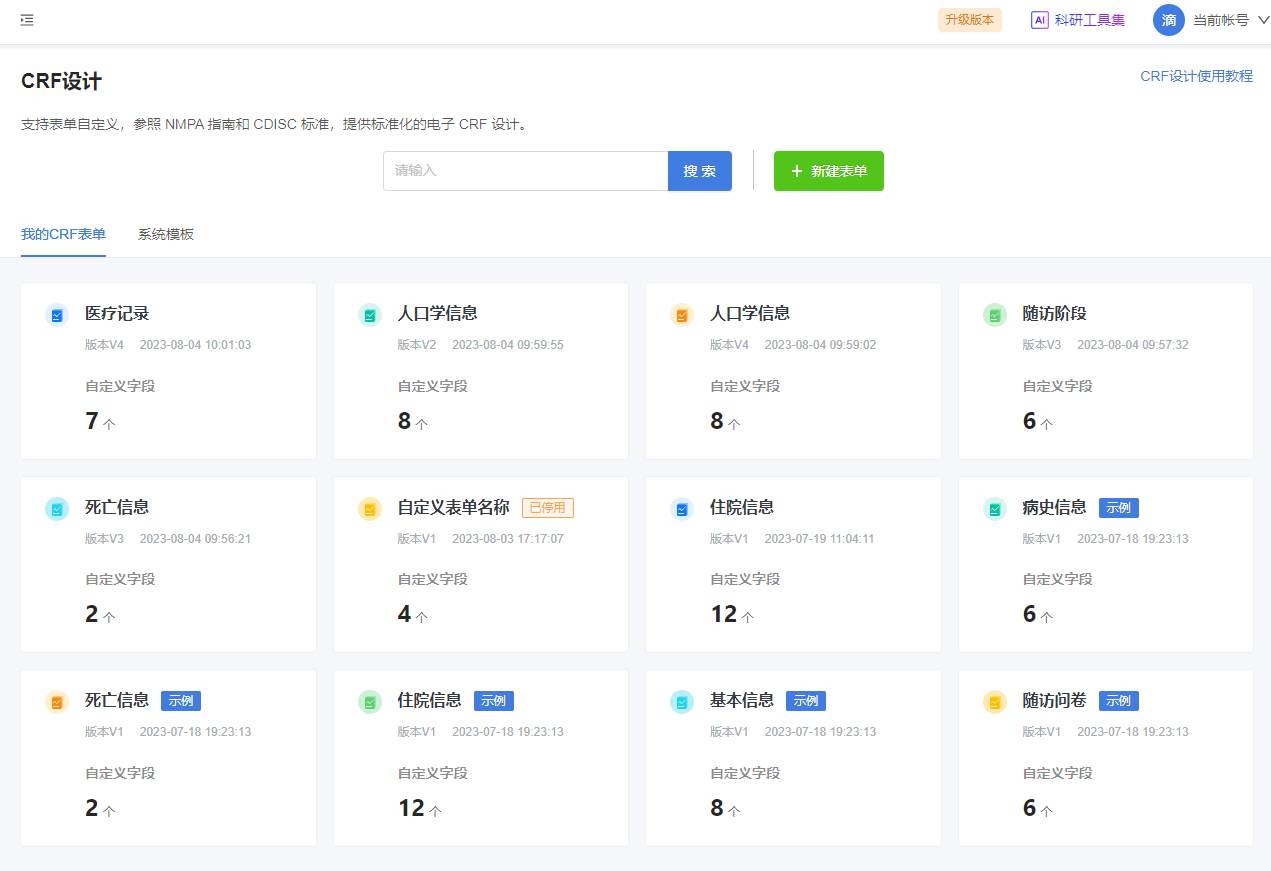Open the CRF设计使用教程 link
Viewport: 1271px width, 871px height.
coord(1196,76)
